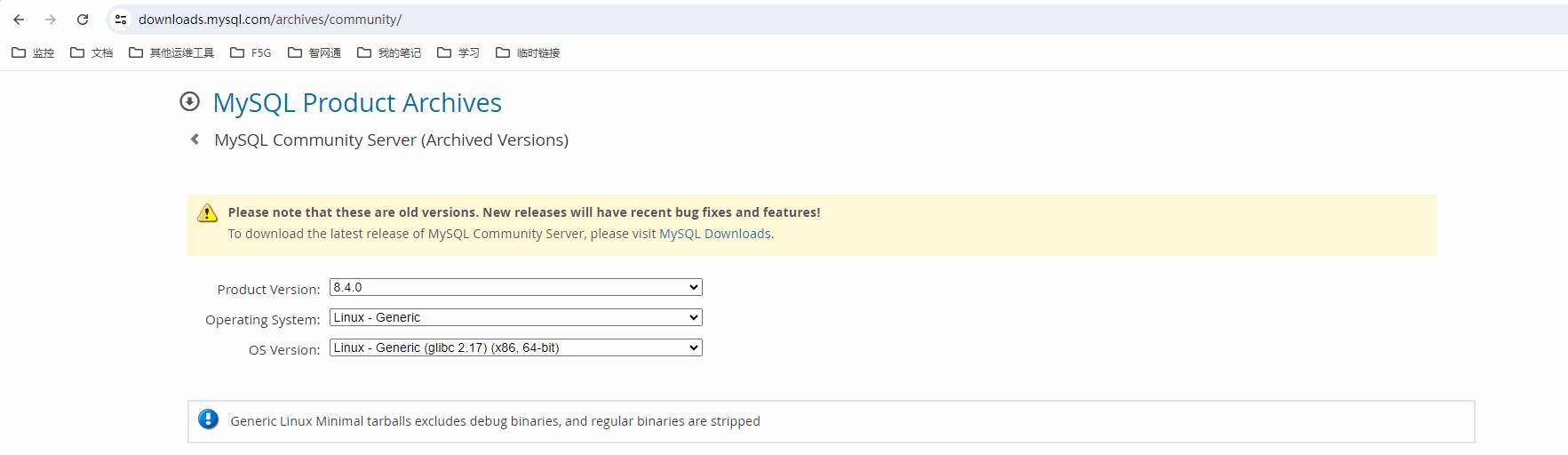Click the browser back arrow
This screenshot has height=455, width=1568.
point(19,20)
